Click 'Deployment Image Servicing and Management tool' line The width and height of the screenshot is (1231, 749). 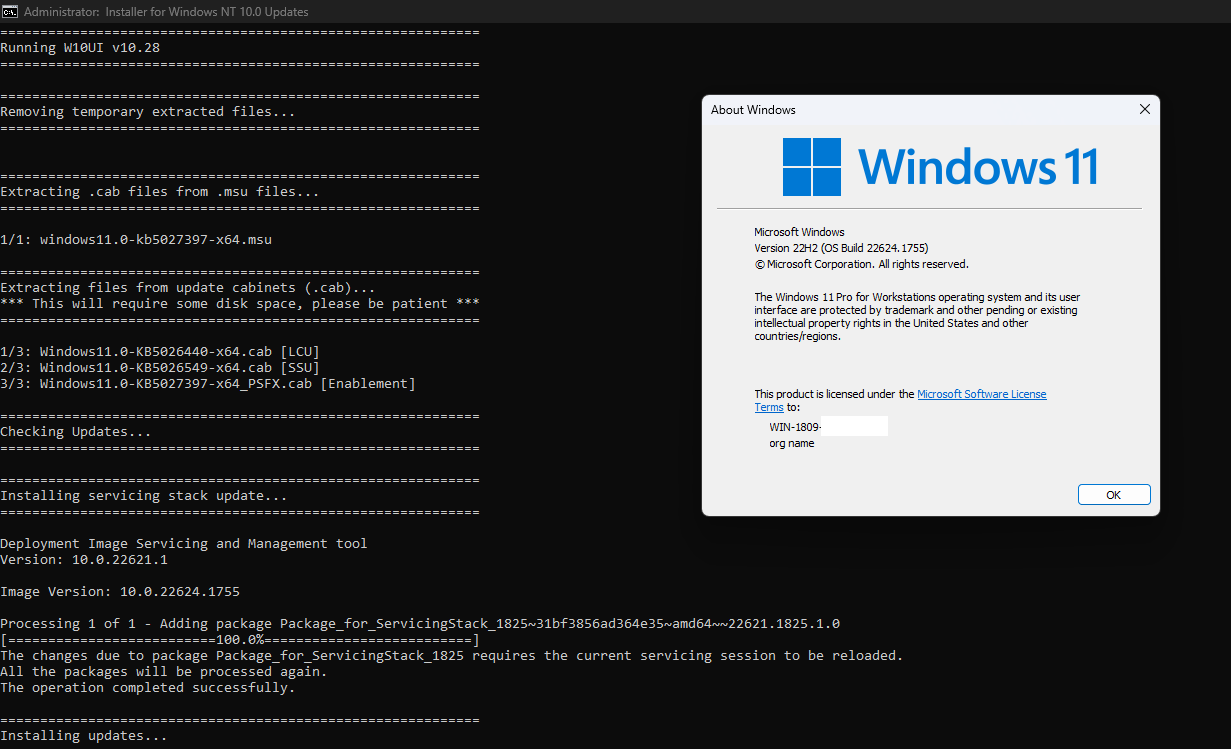(x=184, y=544)
